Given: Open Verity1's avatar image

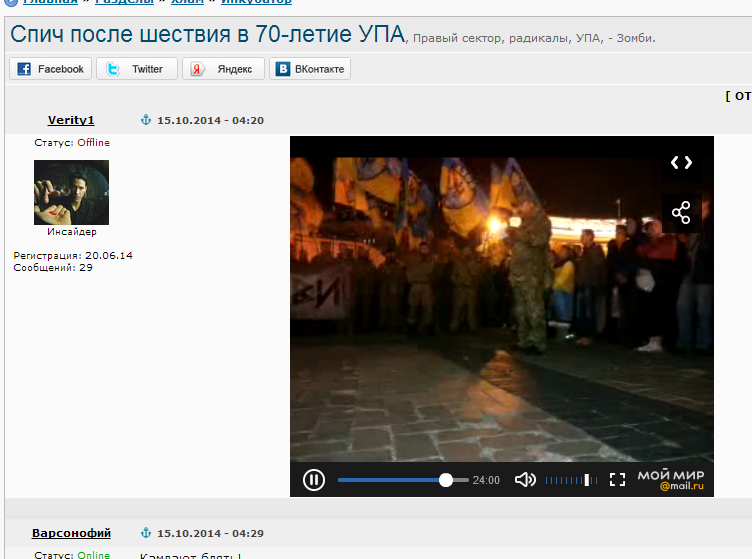Looking at the screenshot, I should (x=71, y=192).
